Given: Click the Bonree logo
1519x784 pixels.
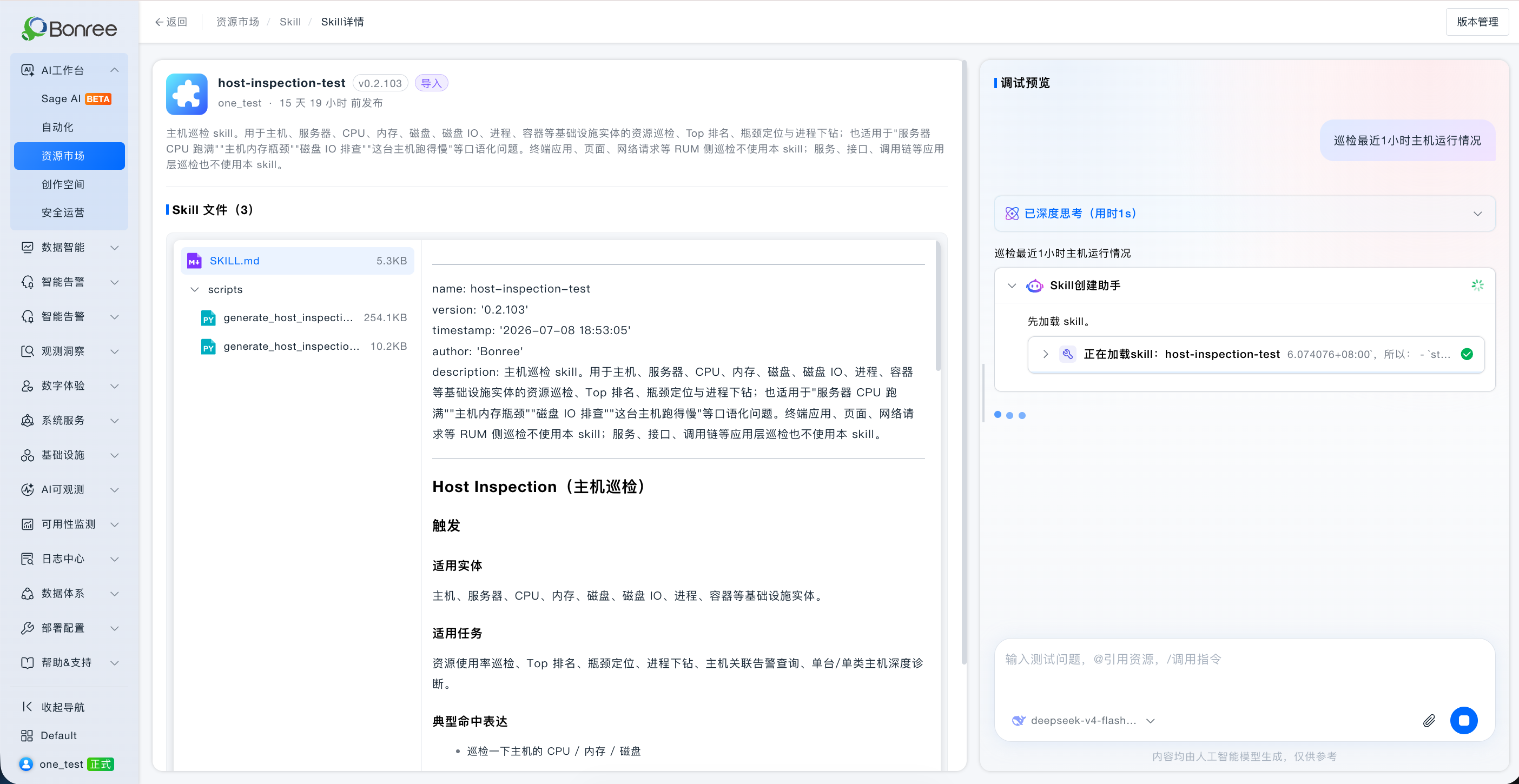Looking at the screenshot, I should pos(69,28).
